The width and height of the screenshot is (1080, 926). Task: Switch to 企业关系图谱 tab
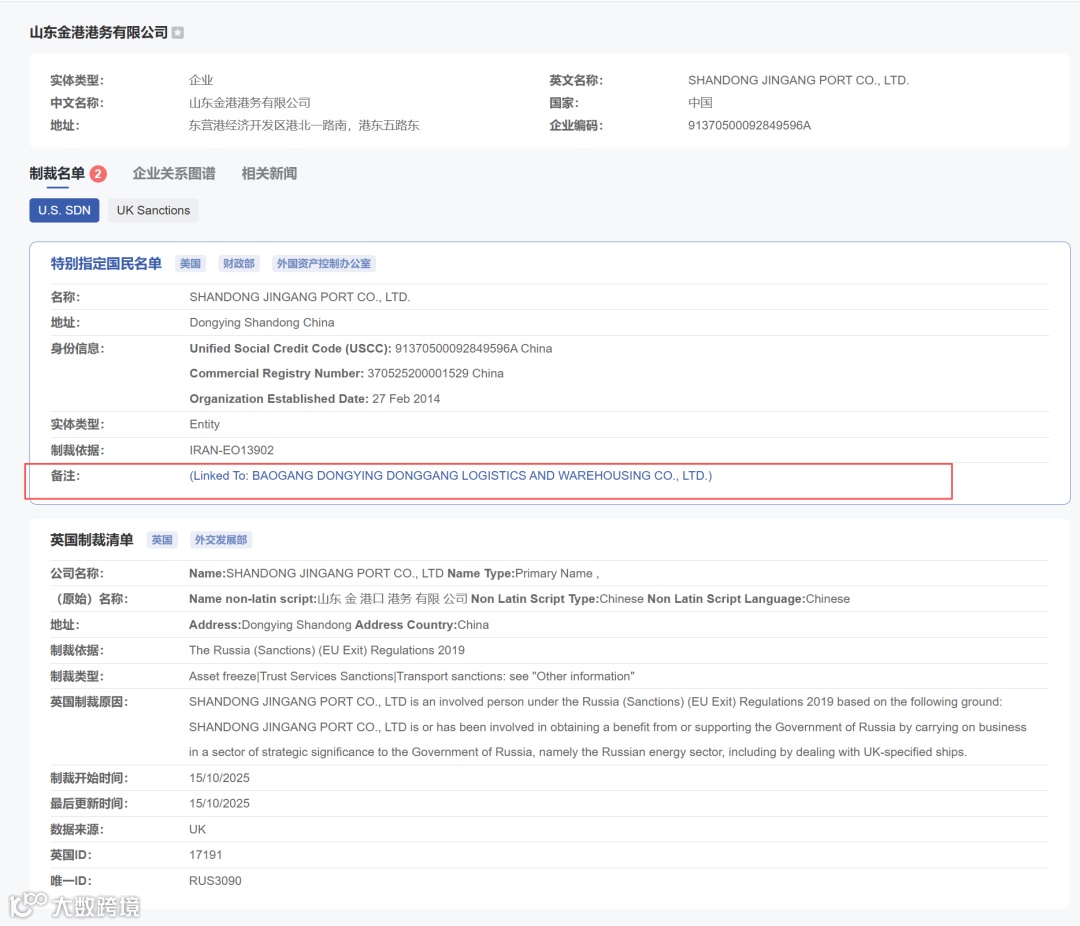point(174,174)
